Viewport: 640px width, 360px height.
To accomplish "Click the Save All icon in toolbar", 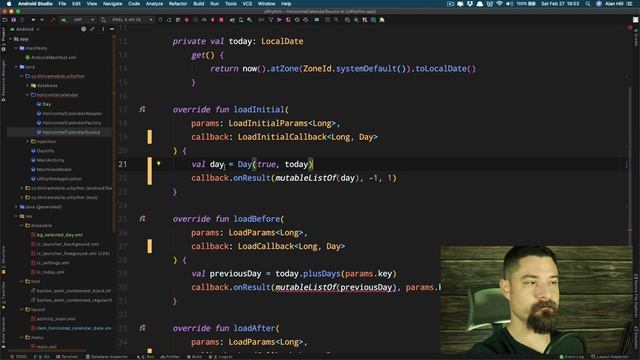I will click(x=13, y=20).
